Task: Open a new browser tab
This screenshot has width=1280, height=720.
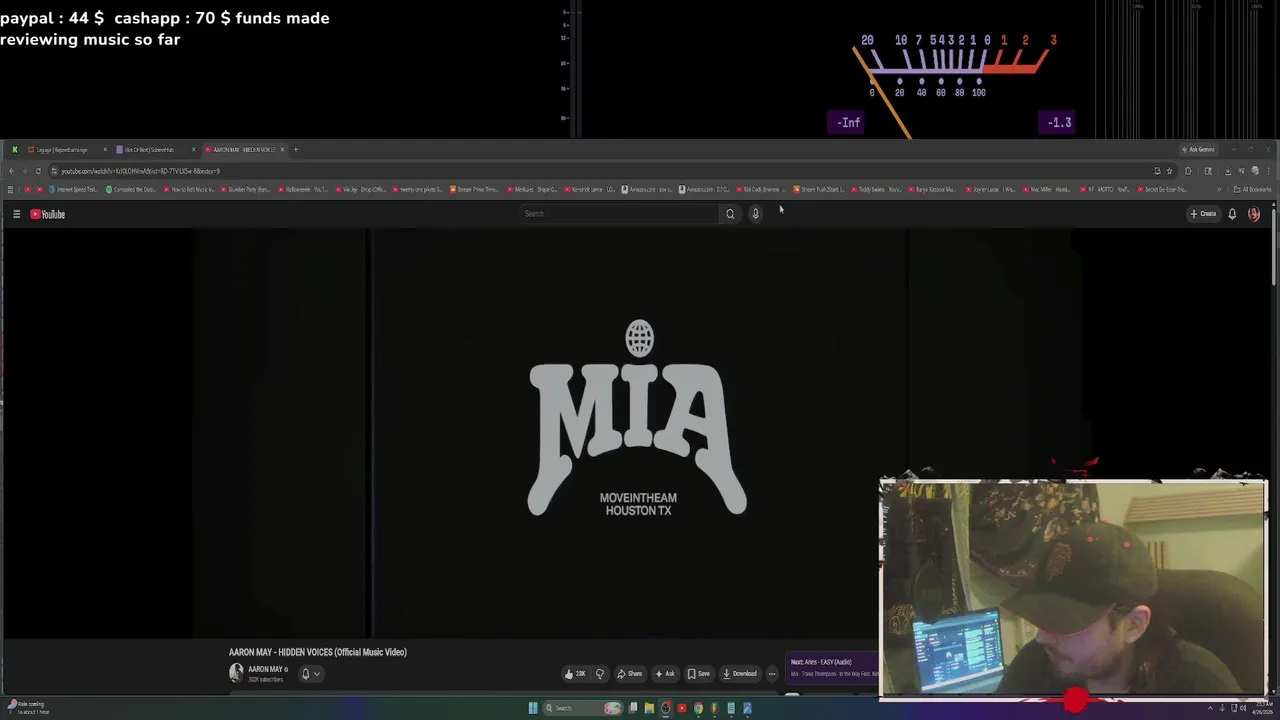Action: point(295,150)
